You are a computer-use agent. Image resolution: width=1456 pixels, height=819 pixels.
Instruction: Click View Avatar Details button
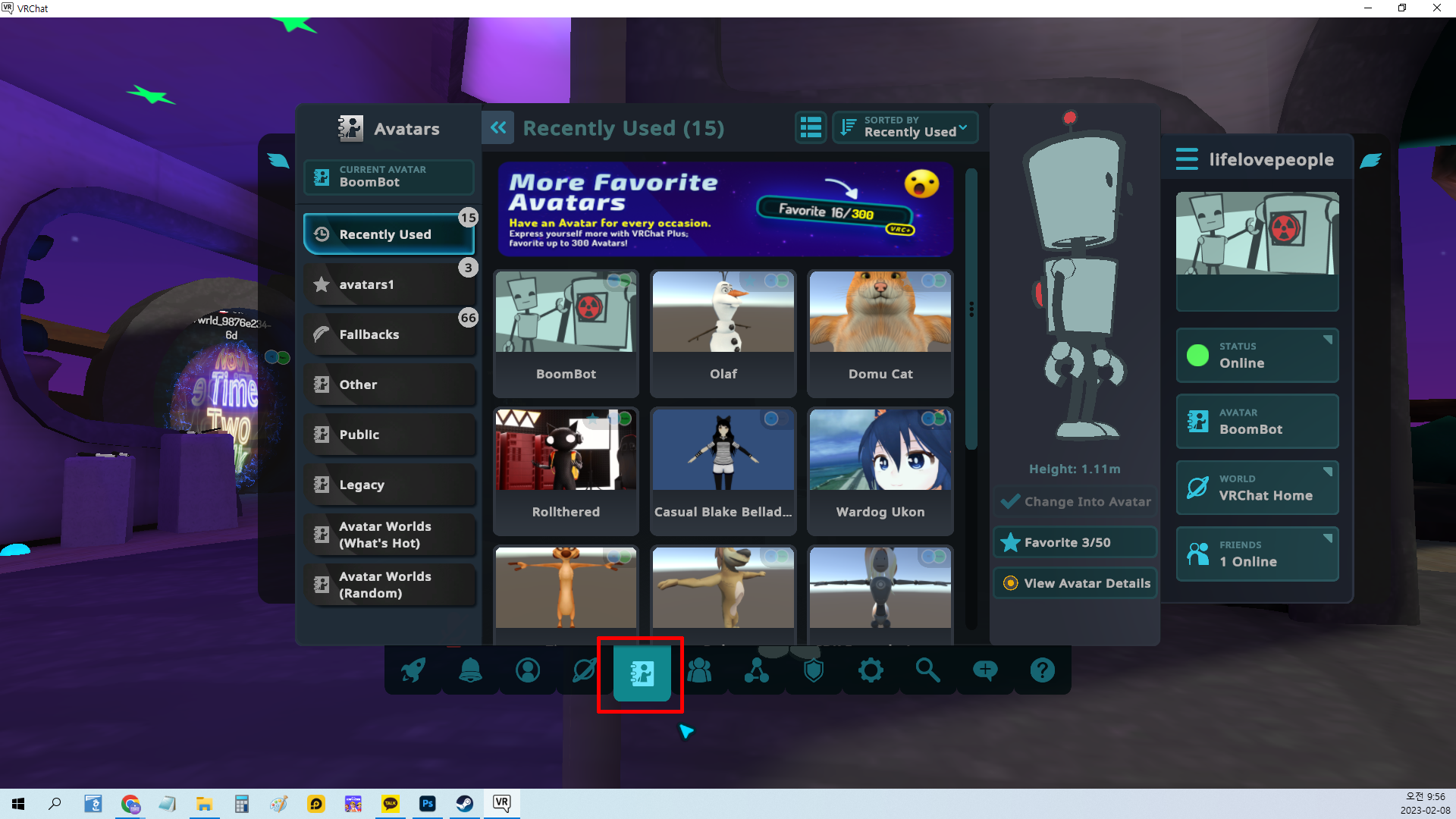point(1075,583)
